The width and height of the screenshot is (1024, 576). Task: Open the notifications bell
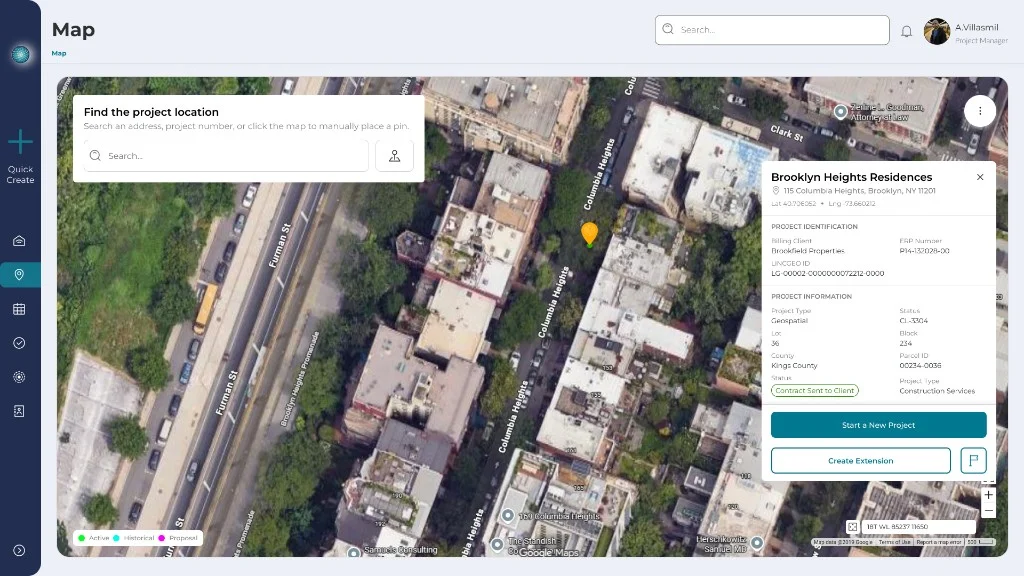pos(906,31)
